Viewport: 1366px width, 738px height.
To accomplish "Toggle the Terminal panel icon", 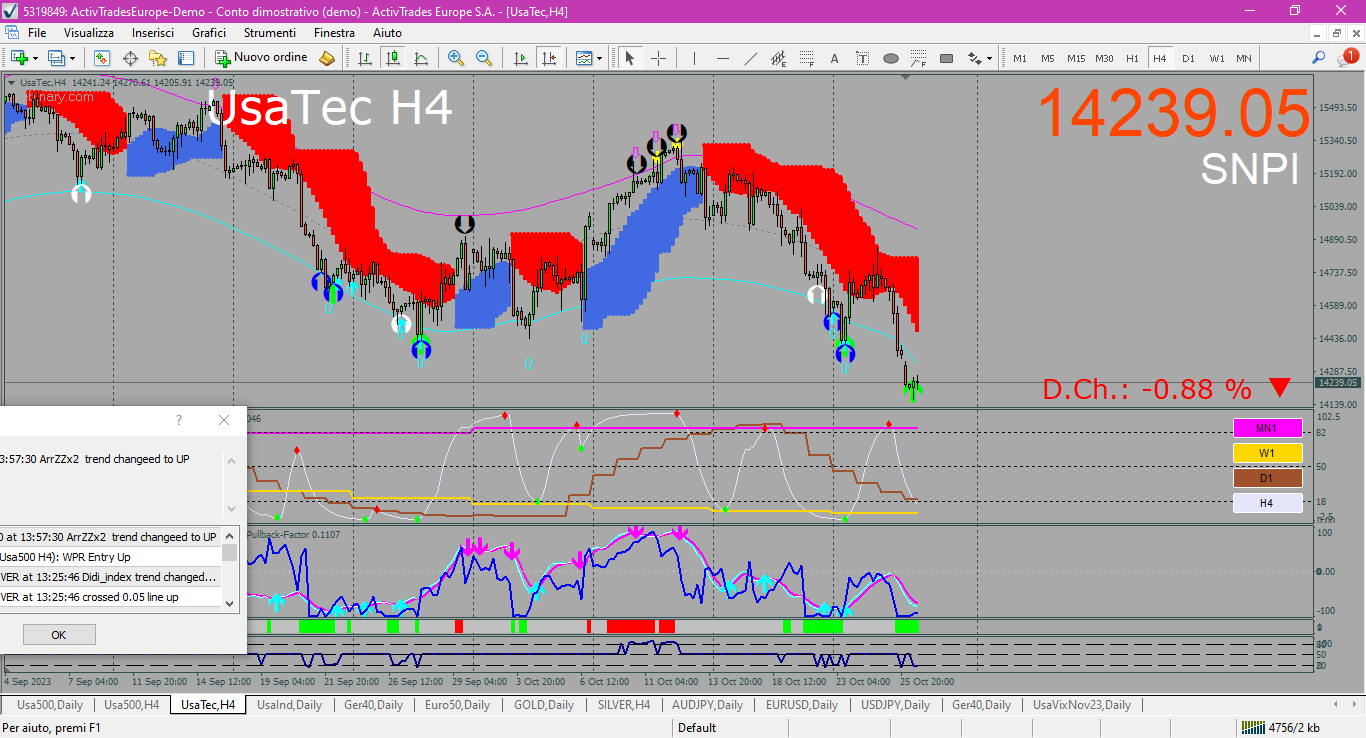I will tap(186, 58).
